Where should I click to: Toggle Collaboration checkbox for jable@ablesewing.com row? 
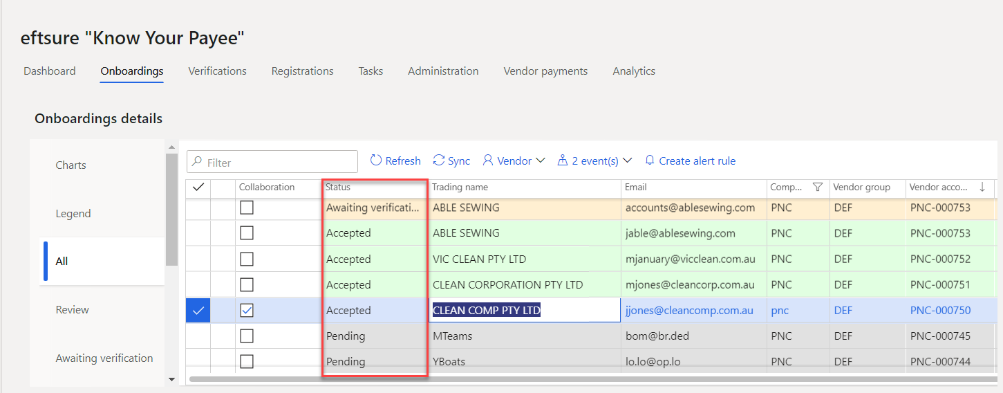tap(246, 233)
